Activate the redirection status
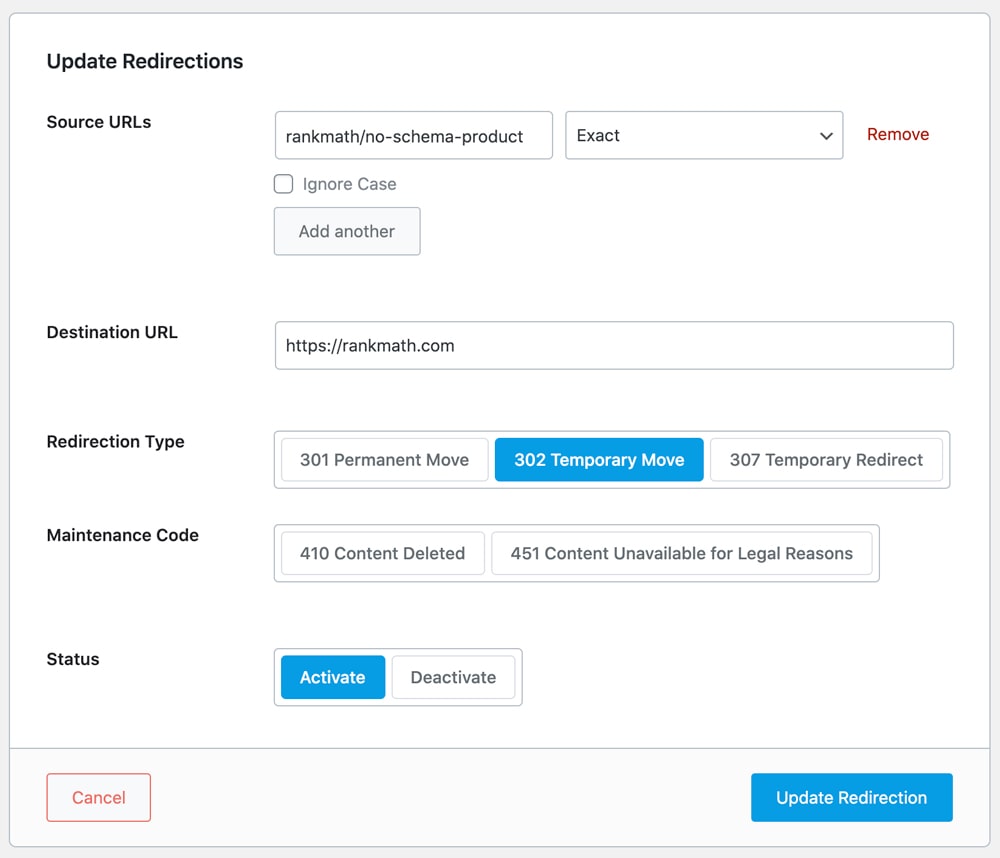 click(332, 677)
